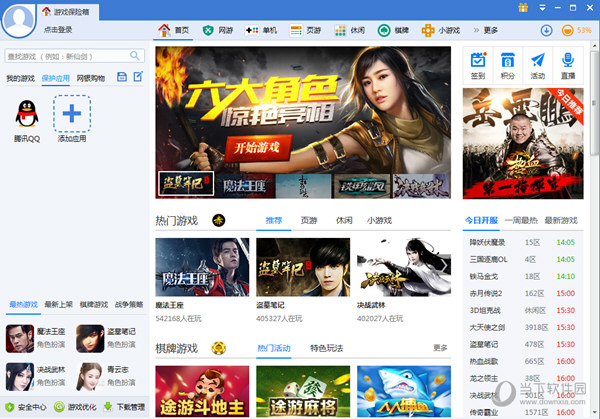
Task: Click the download circle icon
Action: pyautogui.click(x=546, y=30)
